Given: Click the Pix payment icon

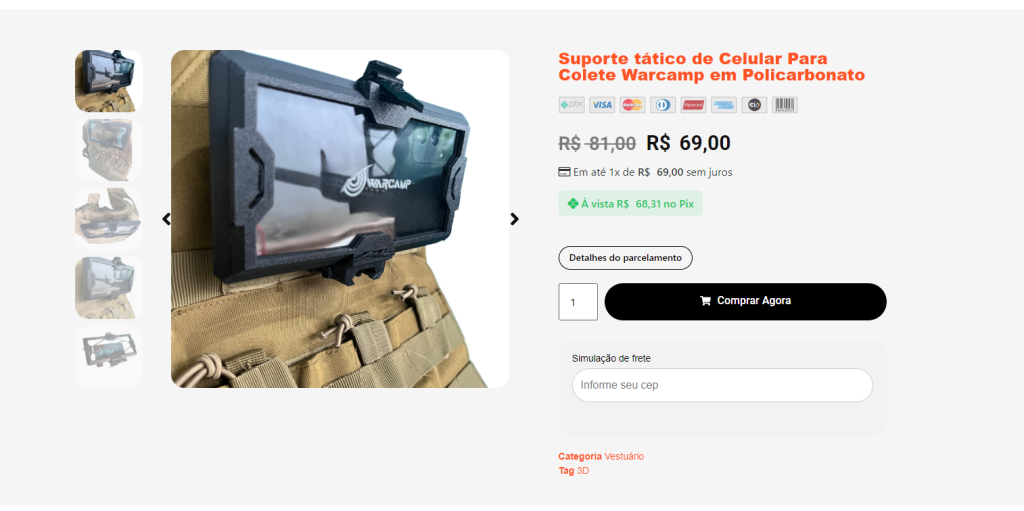Looking at the screenshot, I should [x=571, y=105].
